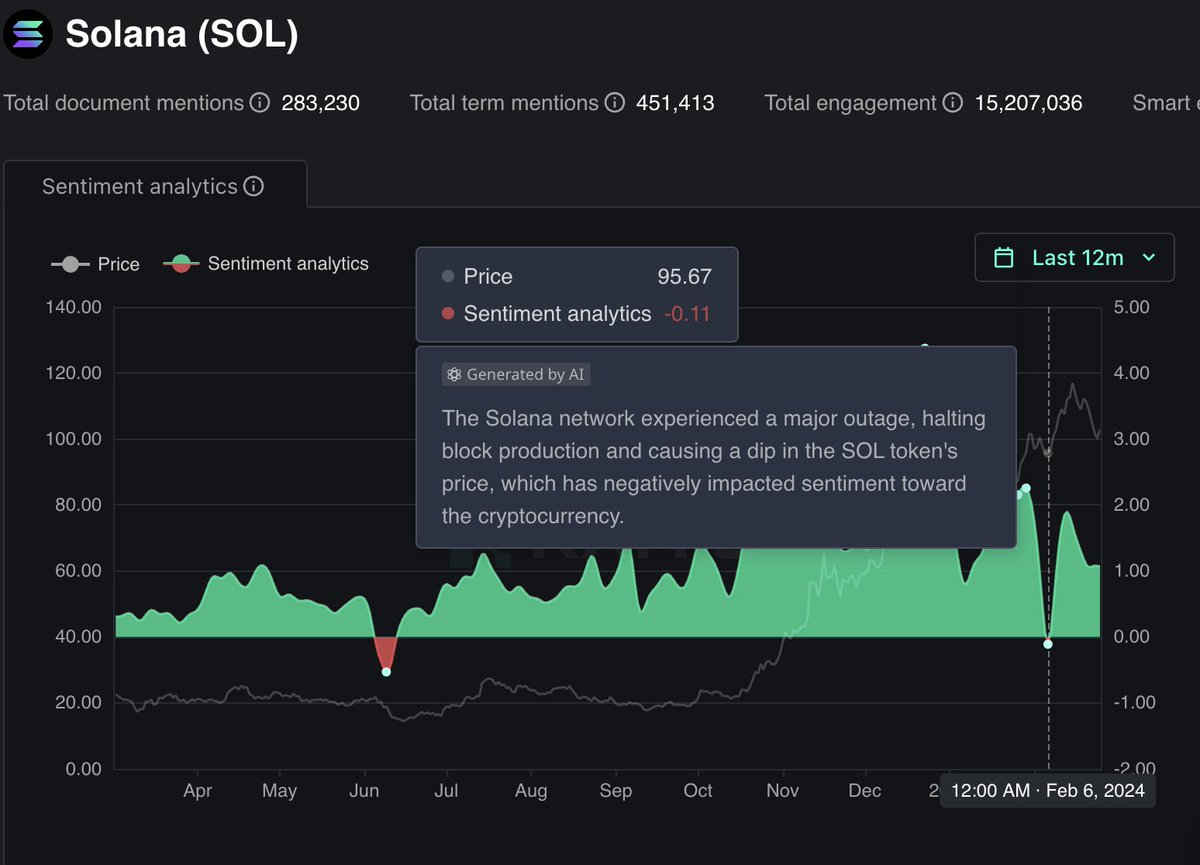Click the Apr label on x-axis
The height and width of the screenshot is (865, 1200).
[x=197, y=791]
